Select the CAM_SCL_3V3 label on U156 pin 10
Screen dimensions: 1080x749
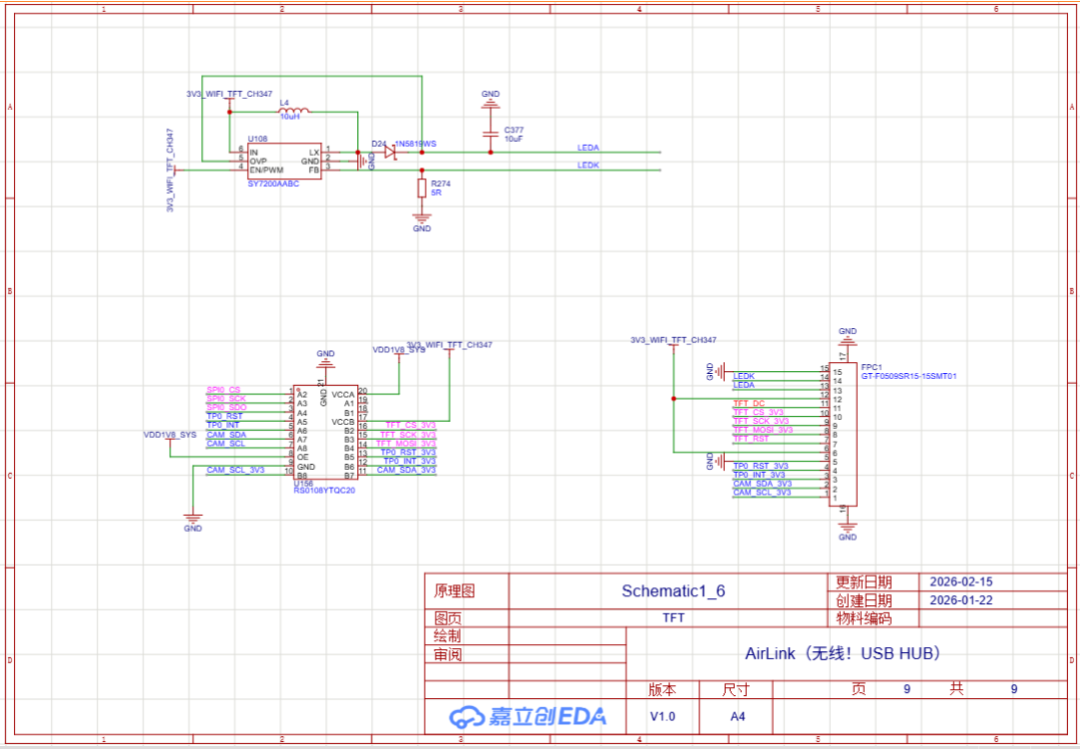[235, 470]
